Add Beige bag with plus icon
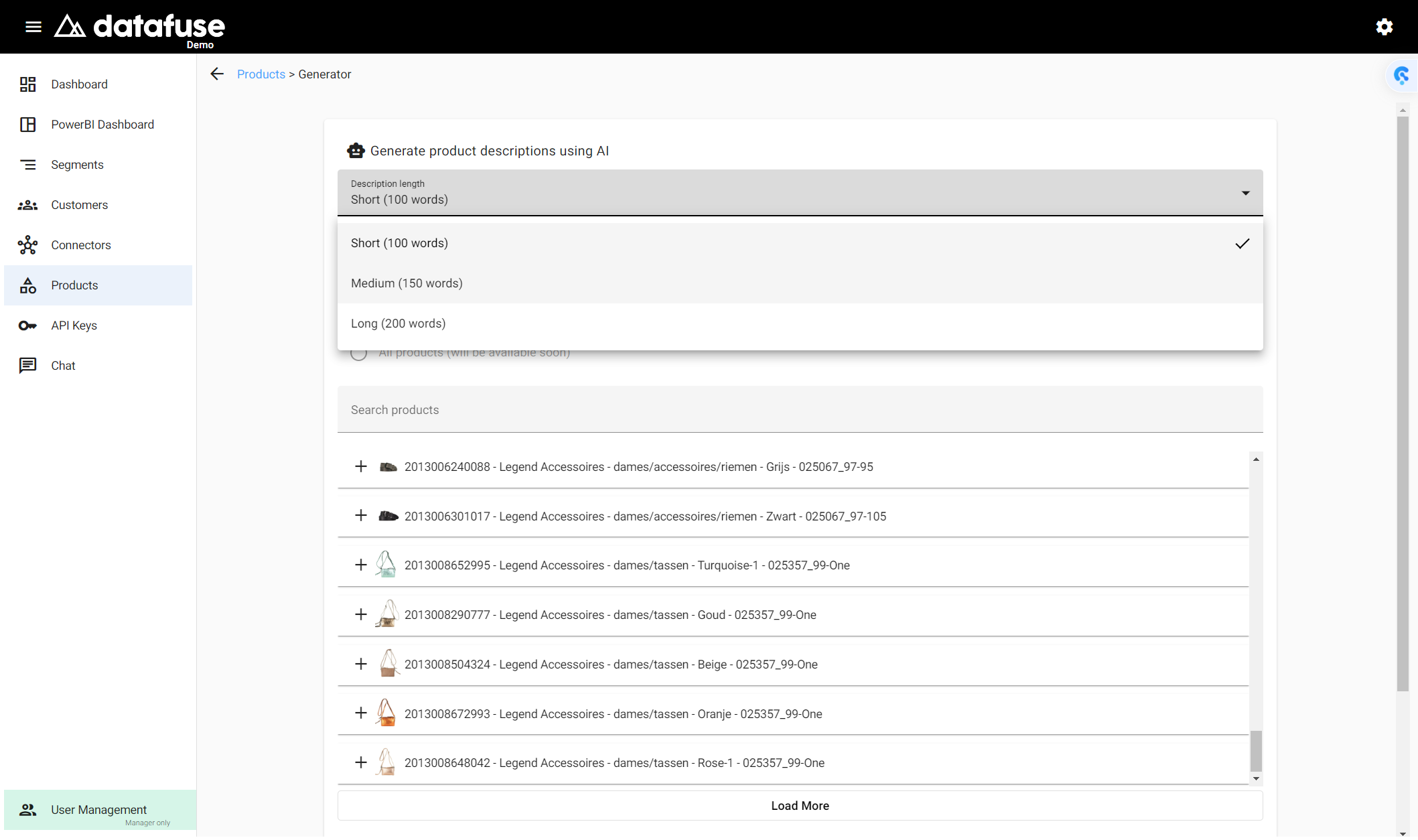 click(361, 664)
